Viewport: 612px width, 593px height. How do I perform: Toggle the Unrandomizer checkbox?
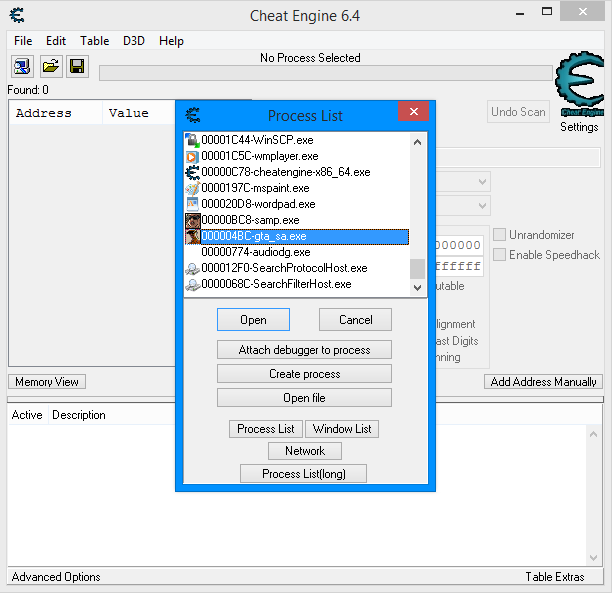click(499, 235)
